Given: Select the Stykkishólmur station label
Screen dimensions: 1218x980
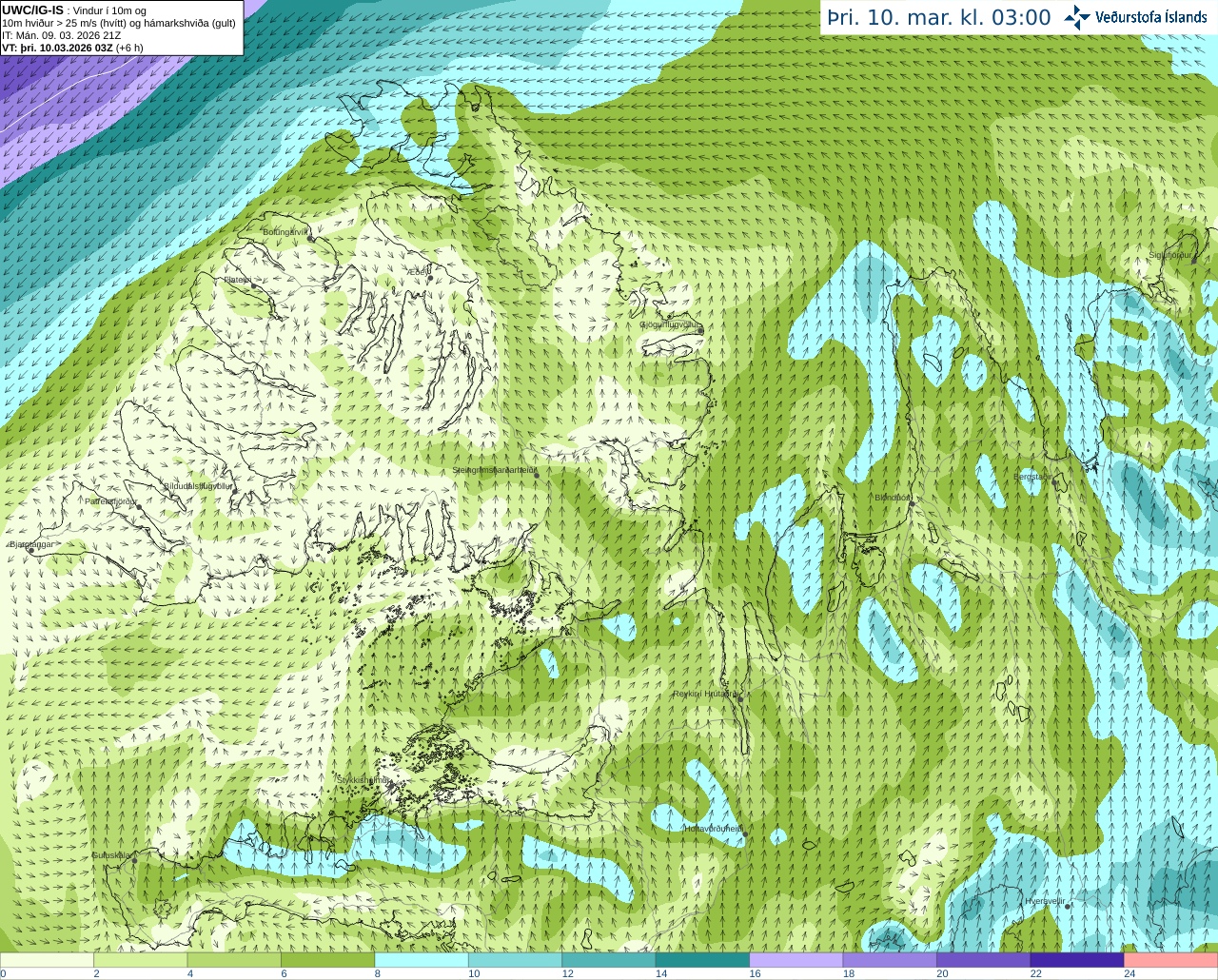Looking at the screenshot, I should pyautogui.click(x=363, y=780).
